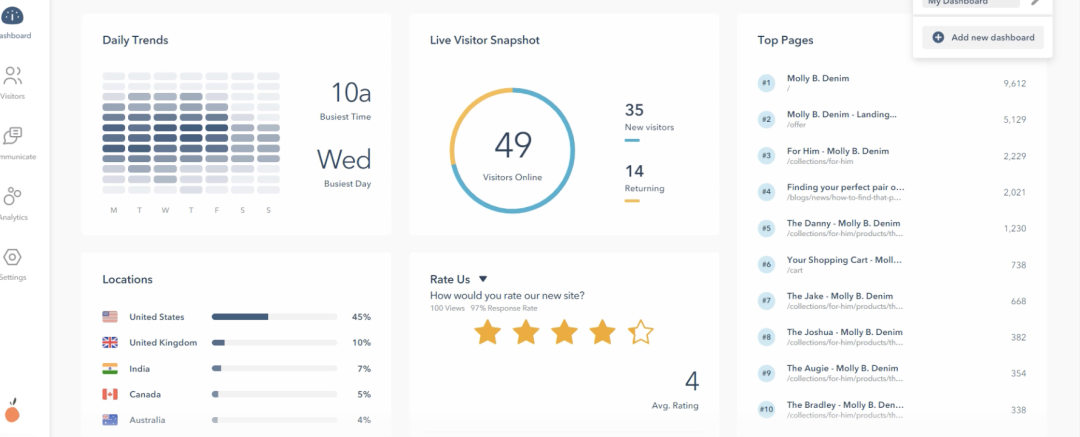Select the fifth empty rating star

[x=640, y=332]
